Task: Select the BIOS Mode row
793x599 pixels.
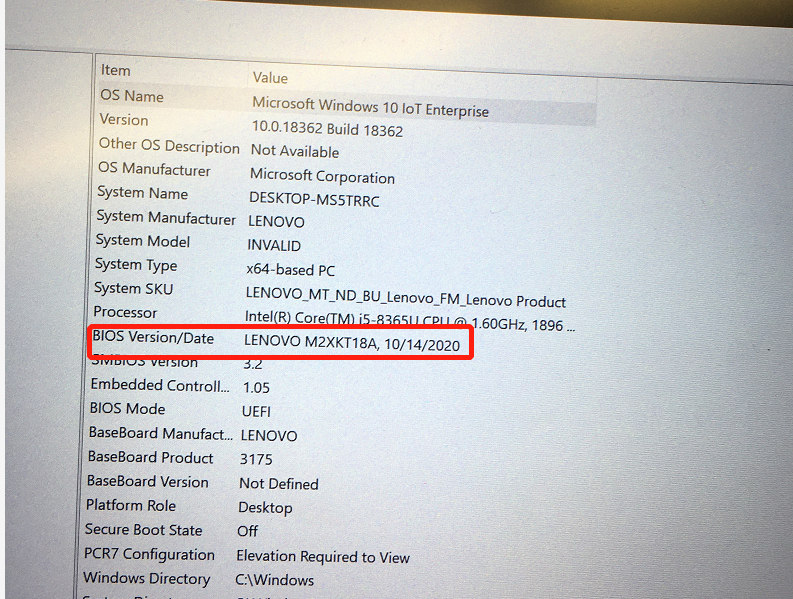Action: [x=127, y=409]
